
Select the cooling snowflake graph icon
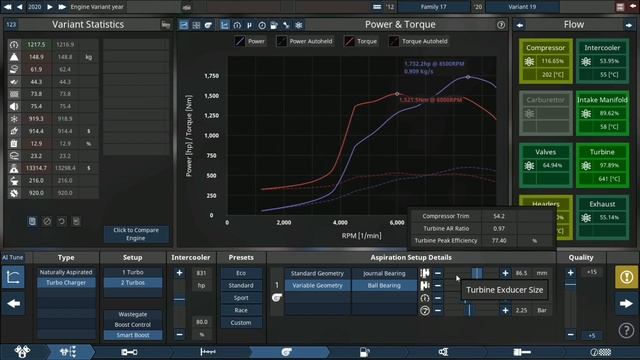299,25
